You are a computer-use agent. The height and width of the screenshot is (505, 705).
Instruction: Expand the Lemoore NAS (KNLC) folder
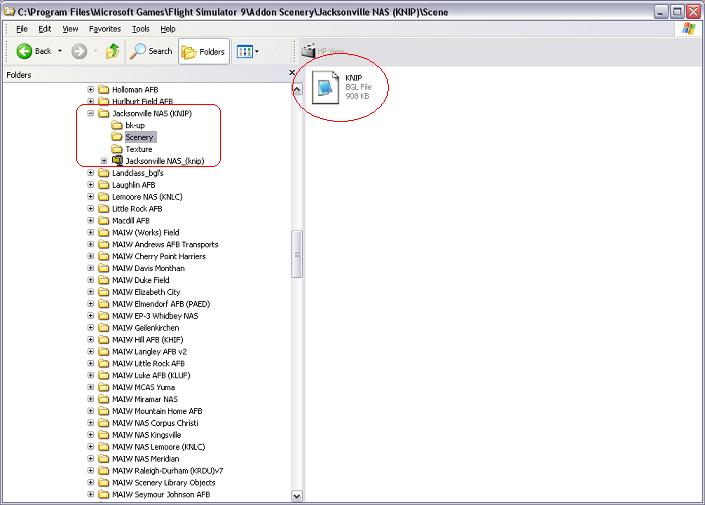[91, 197]
